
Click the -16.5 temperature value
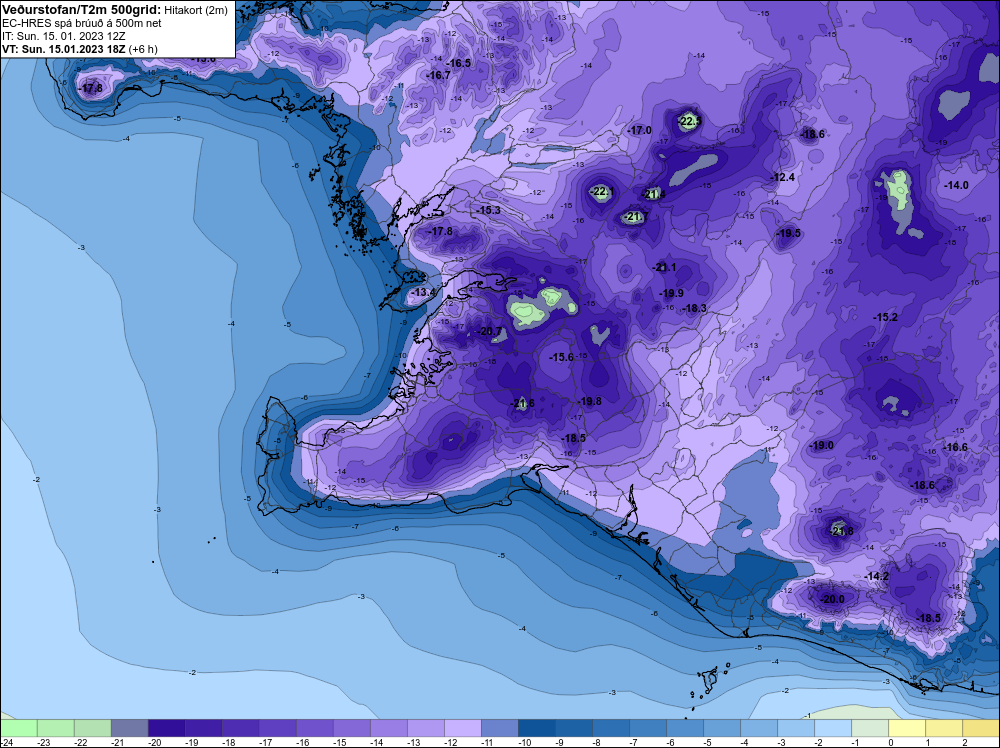(459, 63)
